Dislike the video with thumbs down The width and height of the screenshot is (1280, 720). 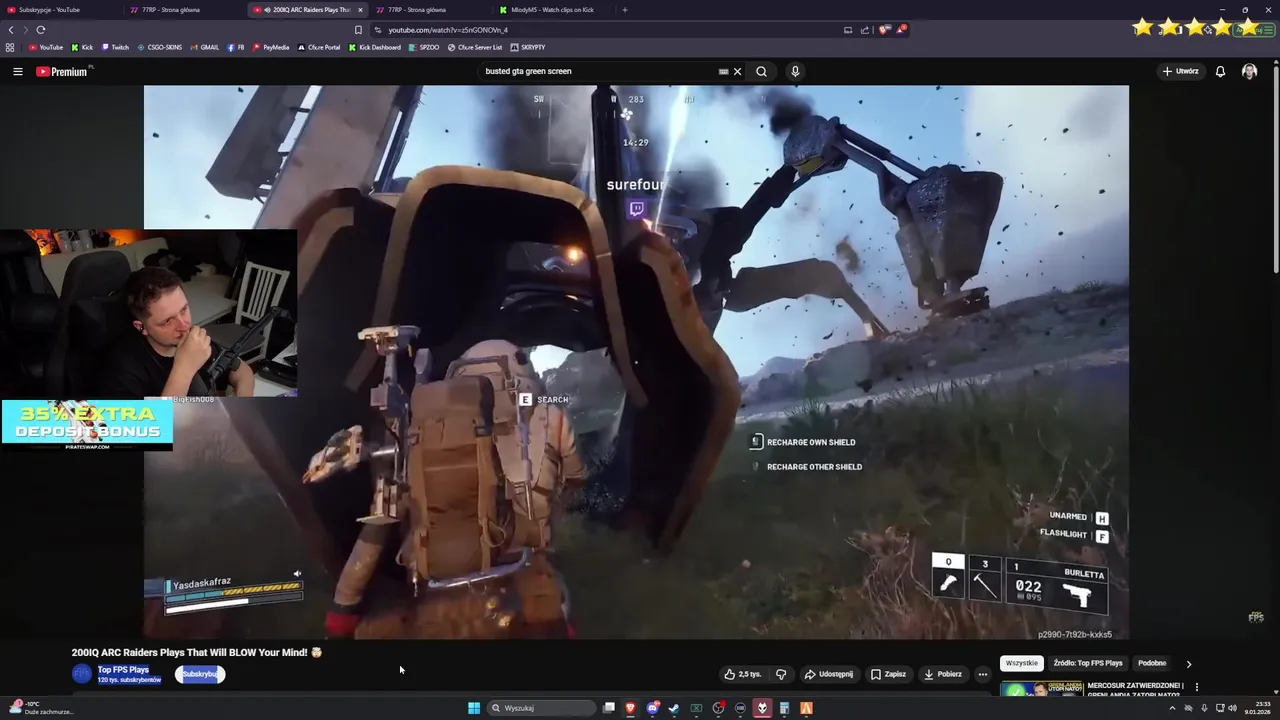[x=781, y=674]
